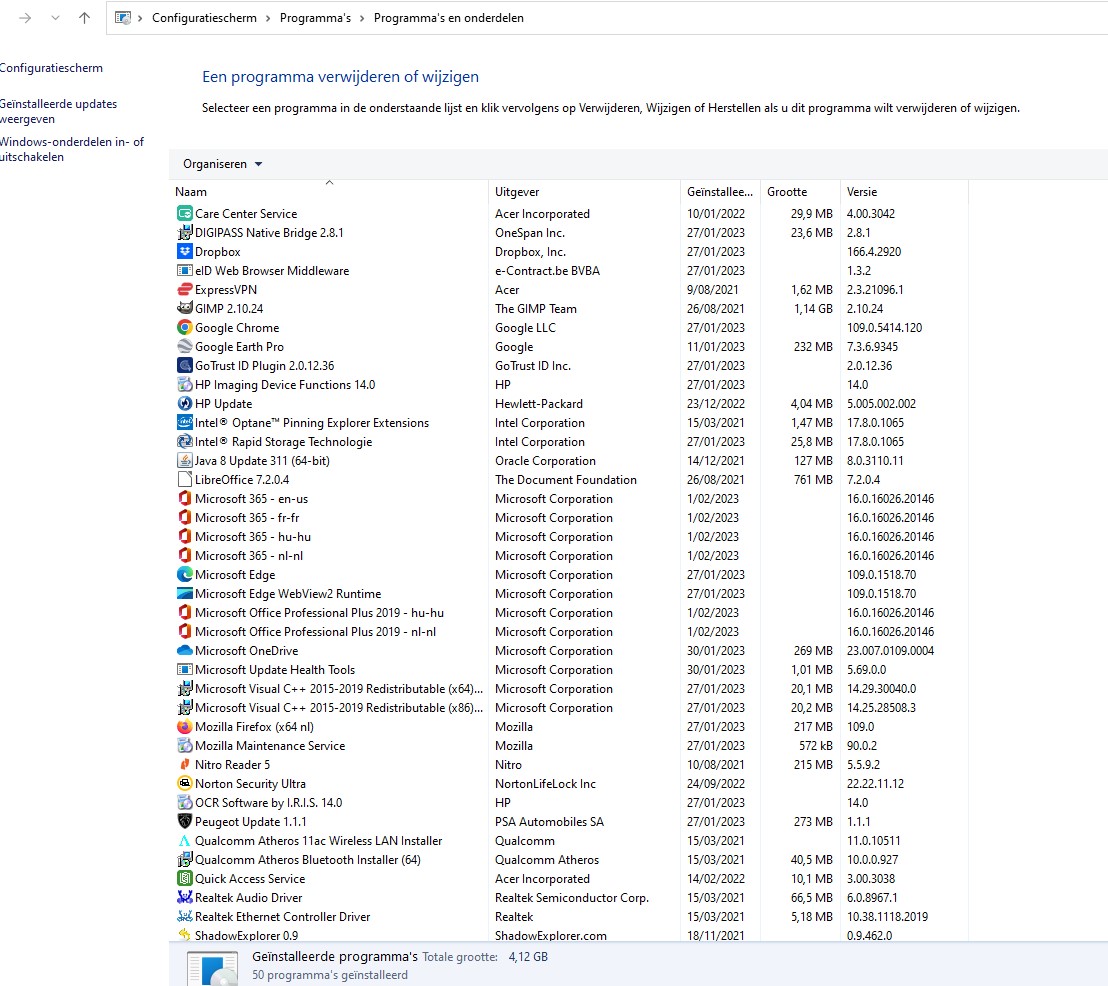The width and height of the screenshot is (1108, 986).
Task: Select the ExpressVPN red icon
Action: pos(184,289)
